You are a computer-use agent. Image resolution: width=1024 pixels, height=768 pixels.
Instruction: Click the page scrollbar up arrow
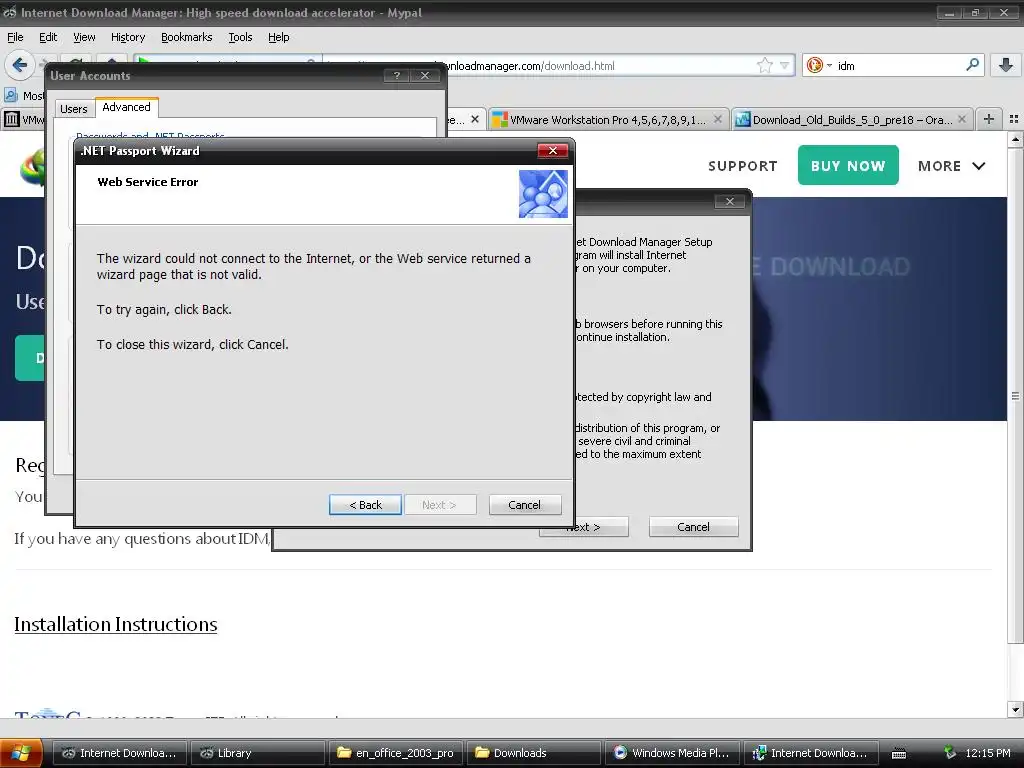1015,139
